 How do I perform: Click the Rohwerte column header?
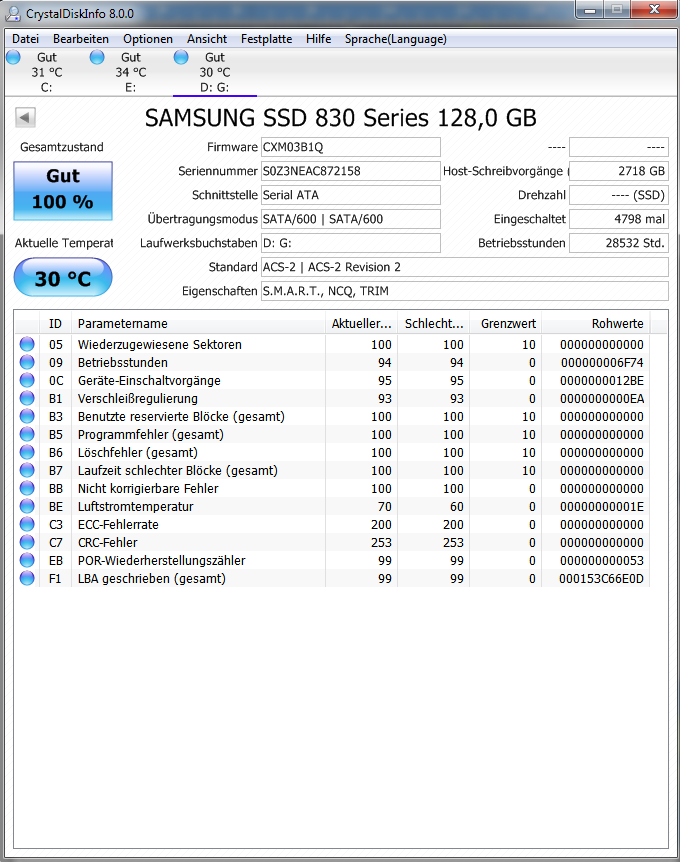tap(596, 324)
